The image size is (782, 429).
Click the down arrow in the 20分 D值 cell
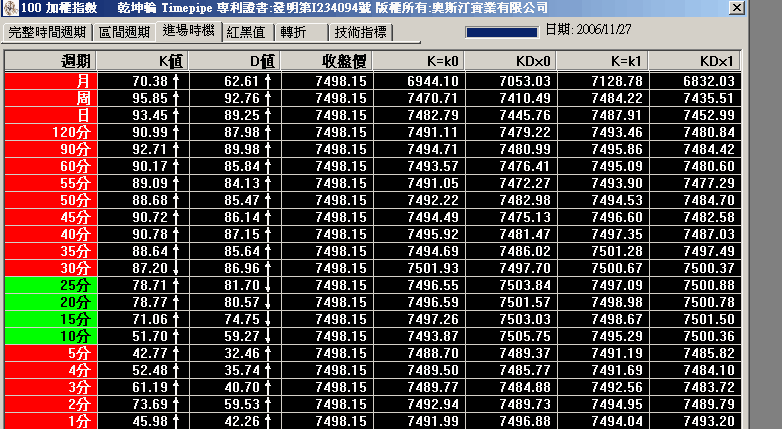[268, 302]
